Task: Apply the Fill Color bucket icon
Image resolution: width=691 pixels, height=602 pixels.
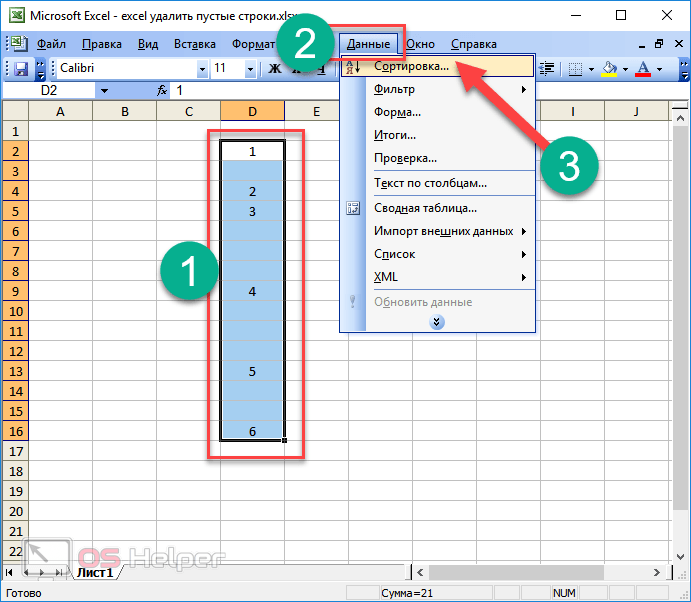Action: (609, 69)
